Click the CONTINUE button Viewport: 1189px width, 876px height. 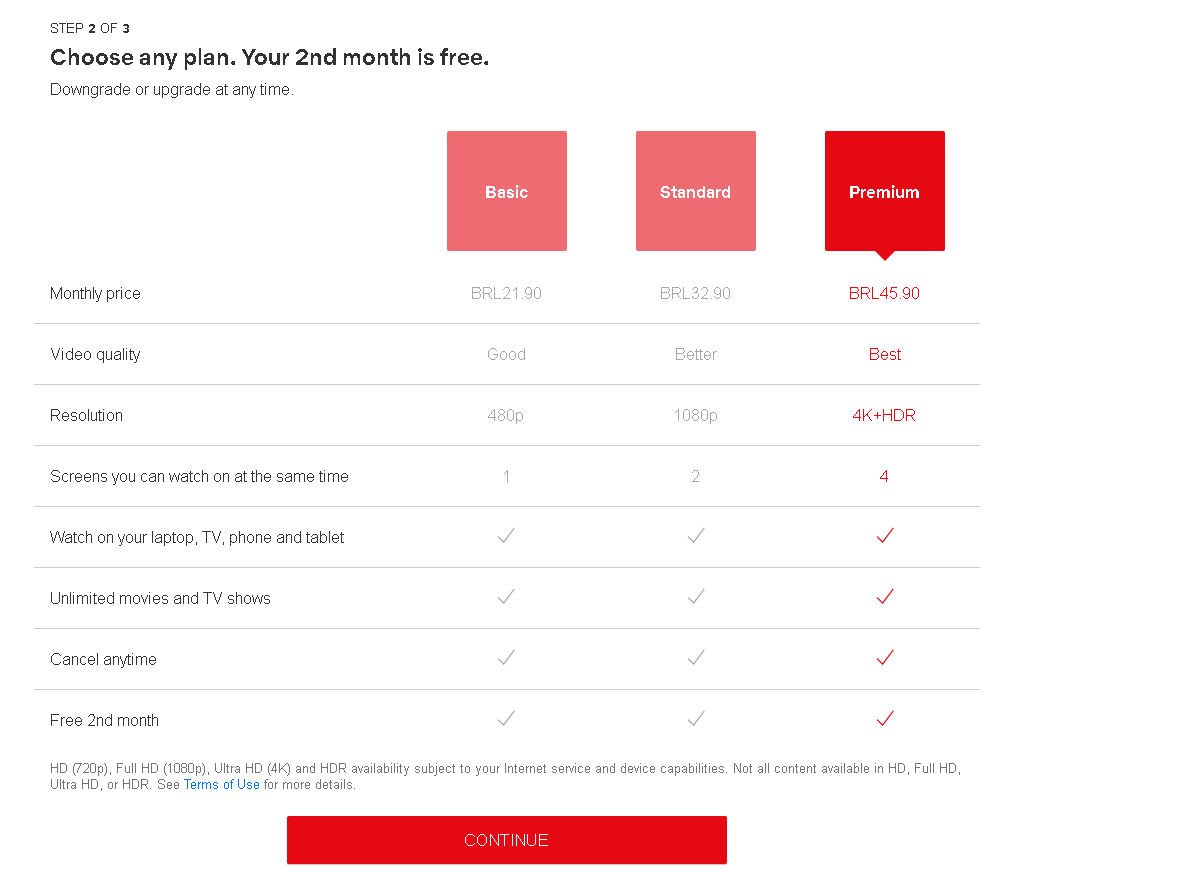coord(507,840)
